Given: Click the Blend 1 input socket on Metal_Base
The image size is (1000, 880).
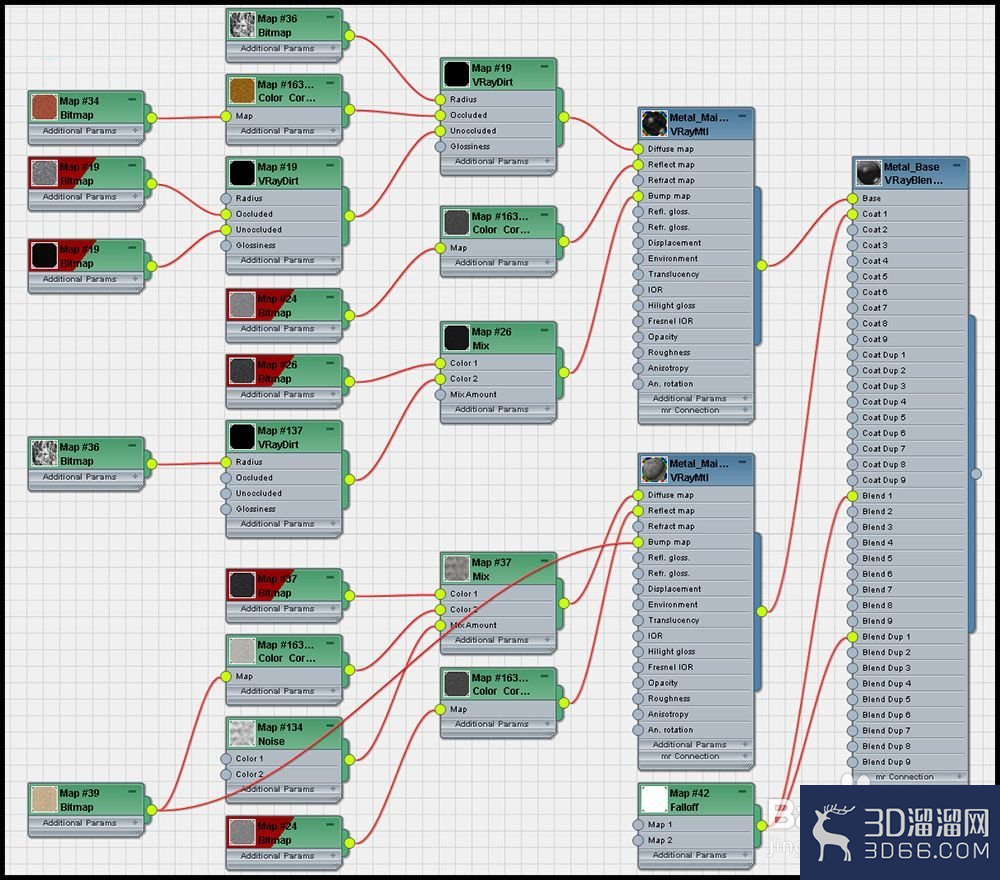Looking at the screenshot, I should click(x=853, y=496).
